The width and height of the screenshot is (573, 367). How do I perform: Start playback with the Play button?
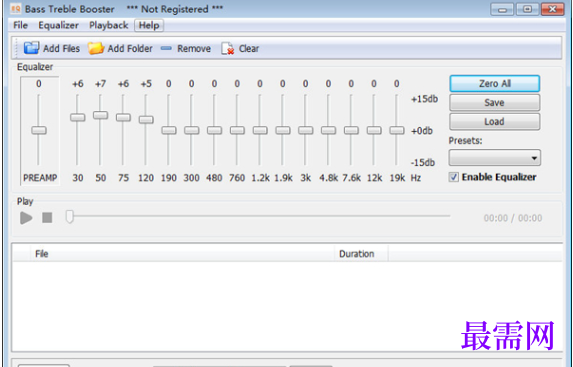[26, 218]
